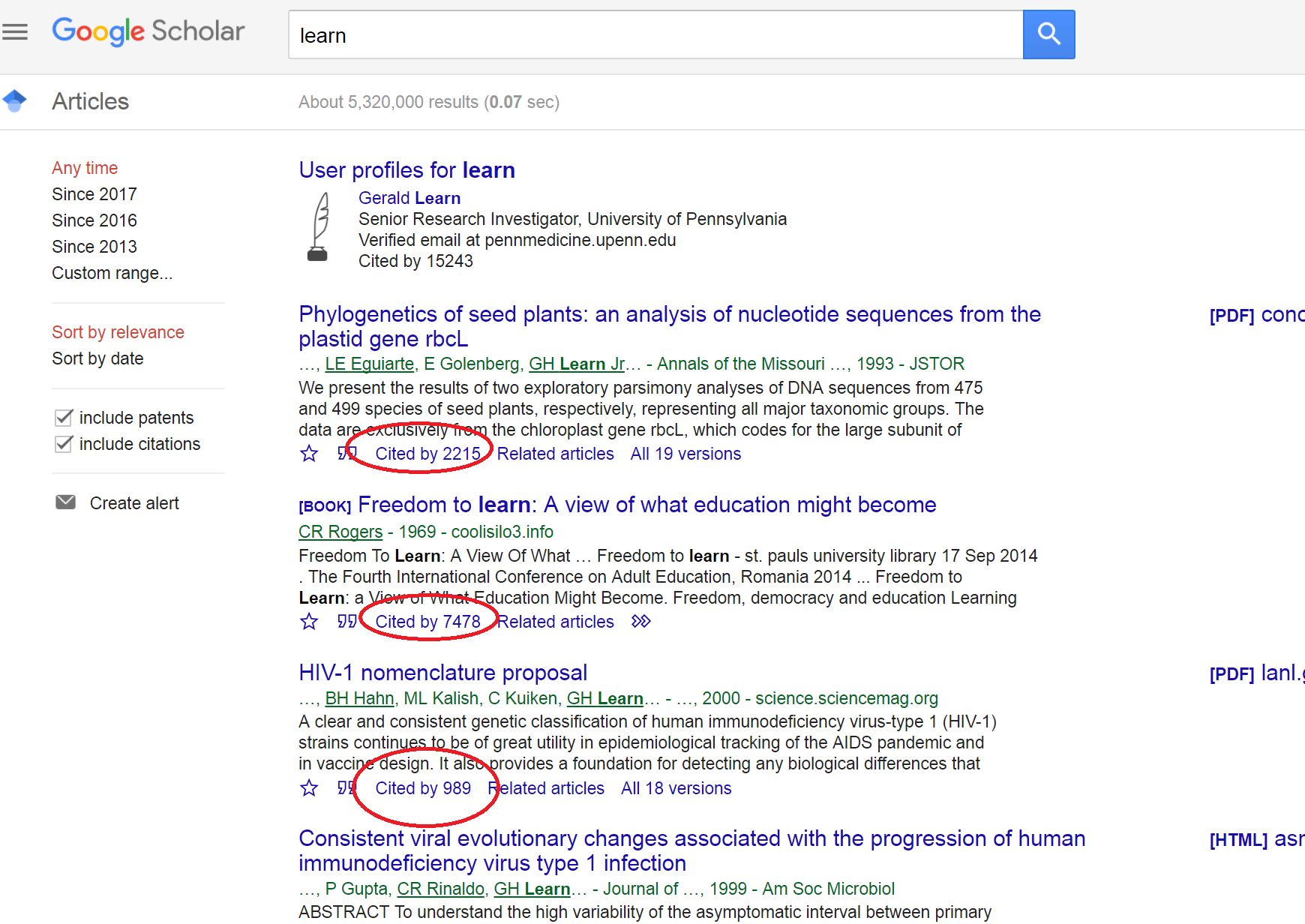The image size is (1305, 924).
Task: Star the Phylogenetics of seed plants result
Action: click(x=309, y=454)
